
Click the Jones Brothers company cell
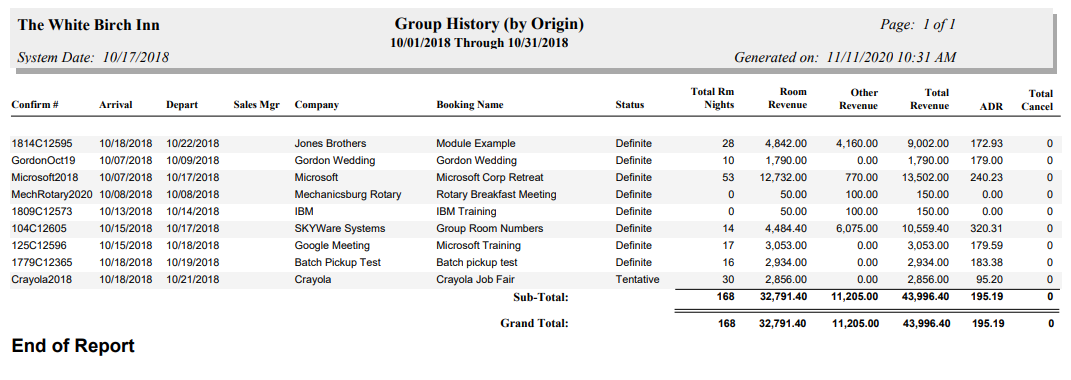pyautogui.click(x=331, y=144)
